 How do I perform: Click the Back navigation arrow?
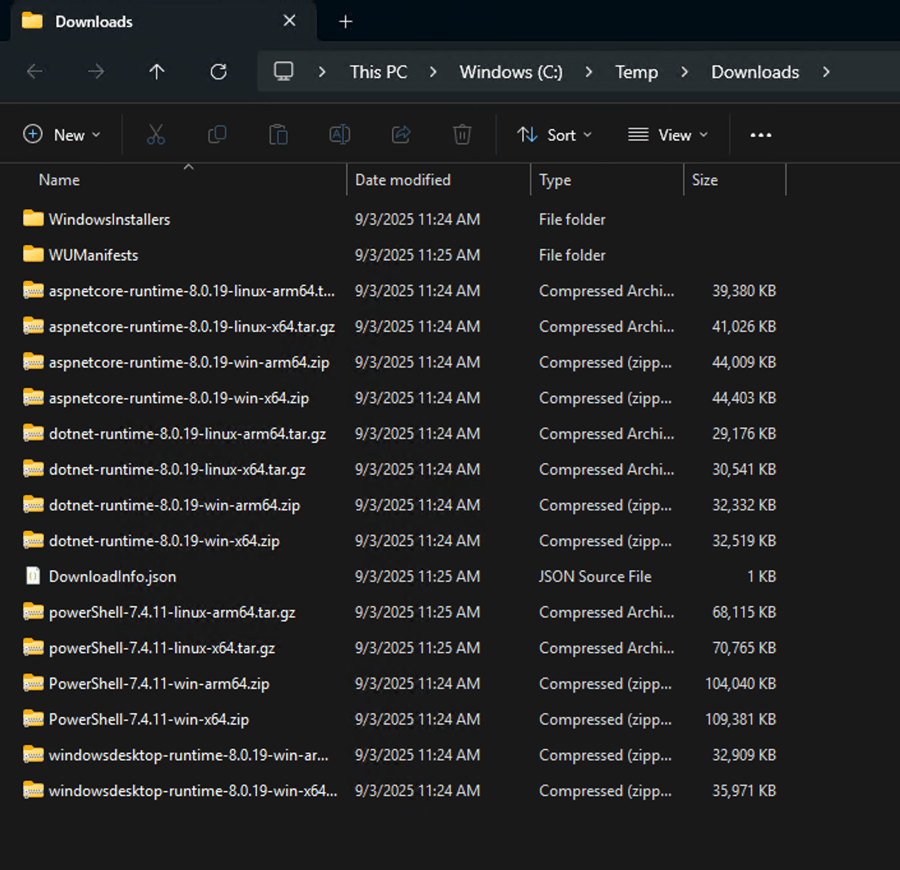pos(35,72)
